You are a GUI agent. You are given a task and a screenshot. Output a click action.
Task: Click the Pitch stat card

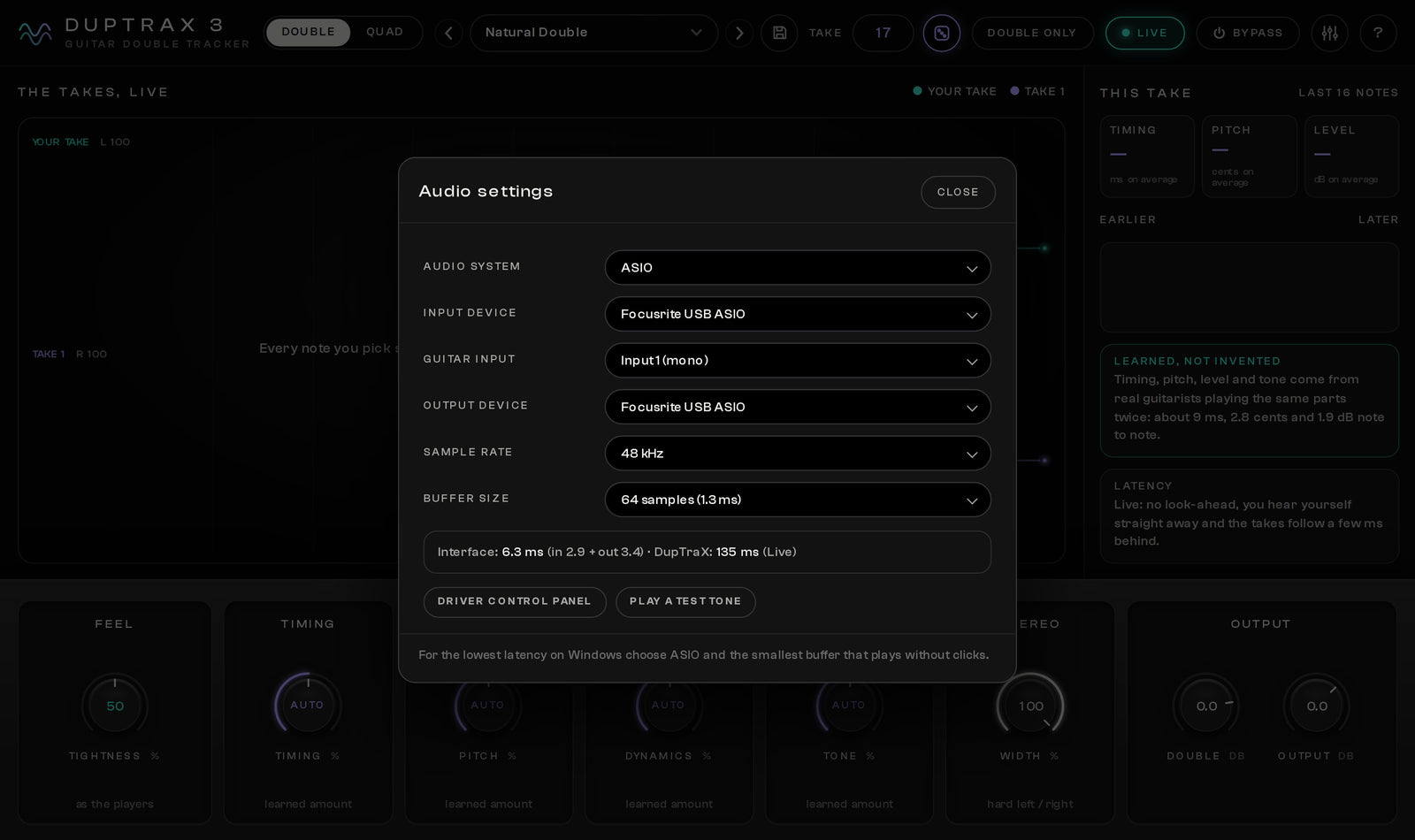(1249, 156)
